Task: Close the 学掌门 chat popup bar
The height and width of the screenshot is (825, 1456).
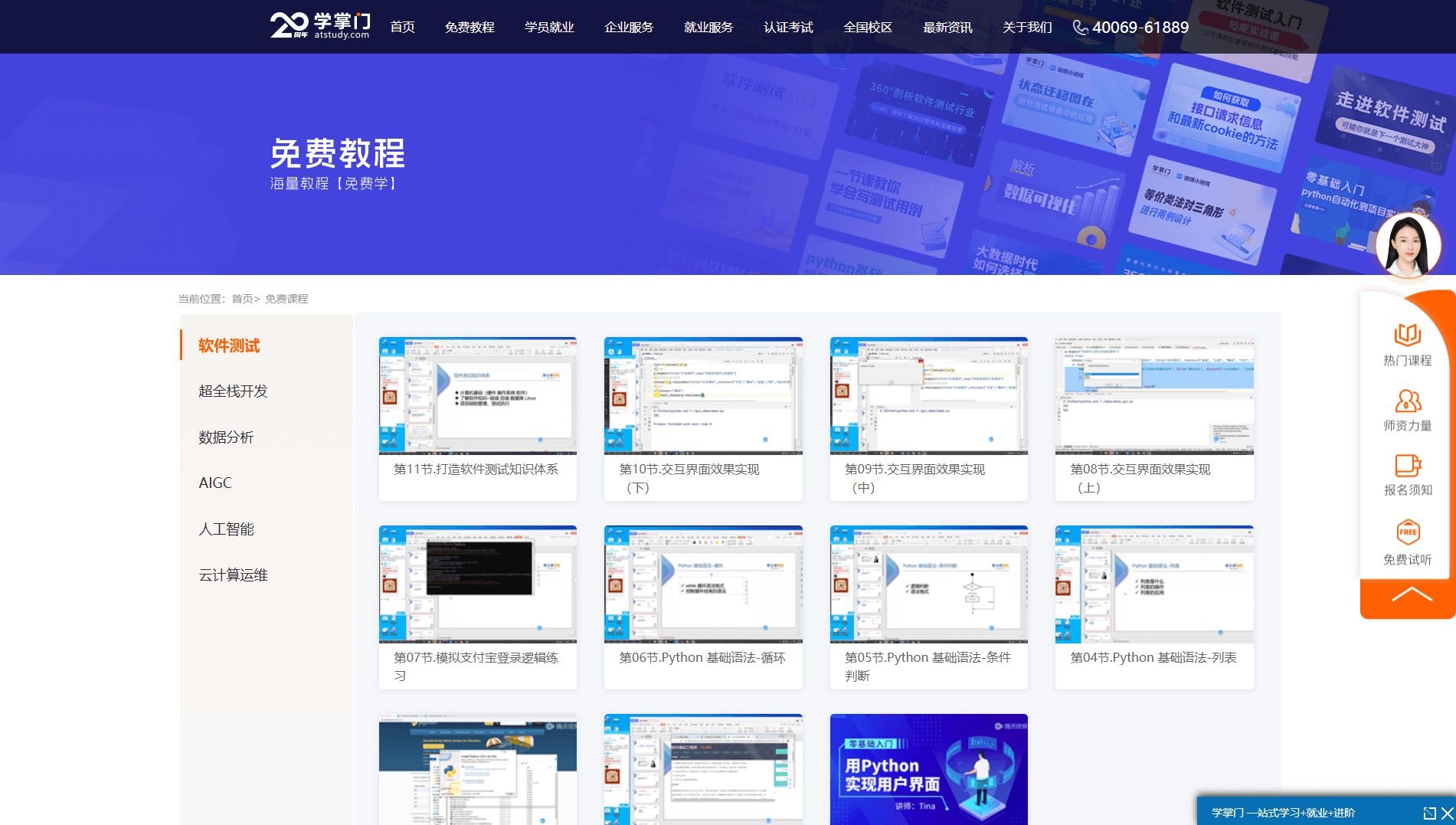Action: point(1447,813)
